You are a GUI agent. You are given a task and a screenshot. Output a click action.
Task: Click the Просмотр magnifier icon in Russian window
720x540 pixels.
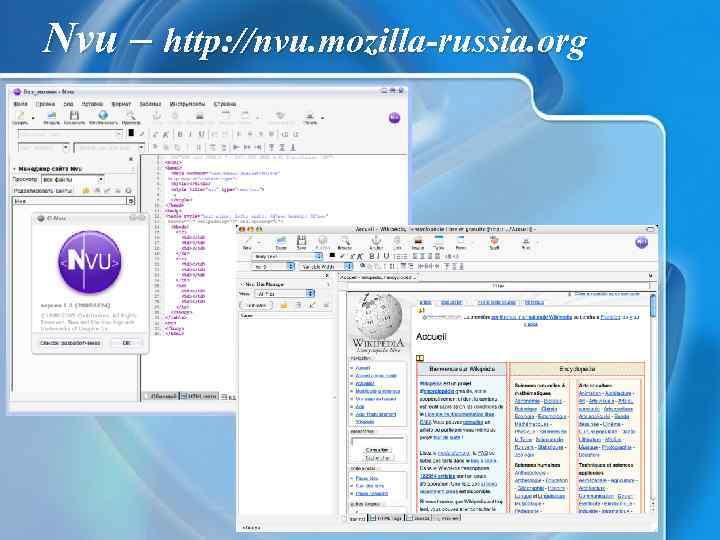(x=131, y=118)
